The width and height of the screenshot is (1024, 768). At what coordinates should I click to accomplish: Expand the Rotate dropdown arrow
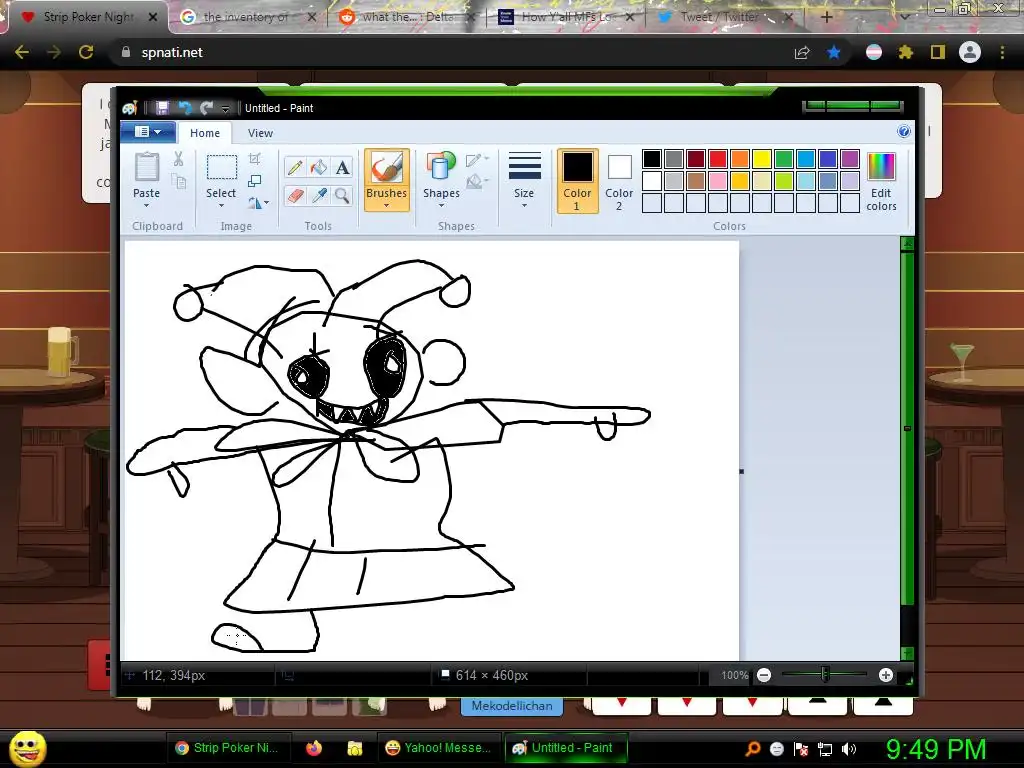point(266,203)
